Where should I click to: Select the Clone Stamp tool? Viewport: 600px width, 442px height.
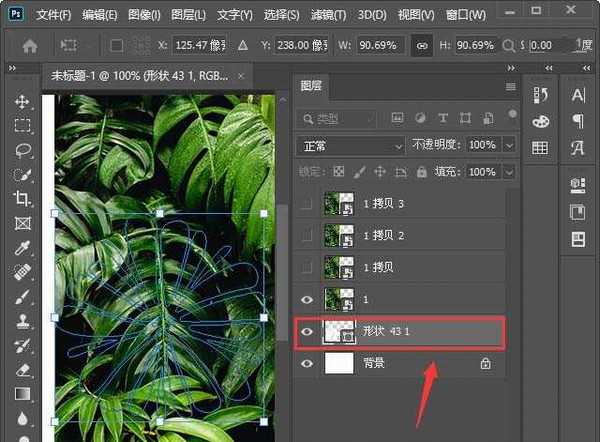22,321
